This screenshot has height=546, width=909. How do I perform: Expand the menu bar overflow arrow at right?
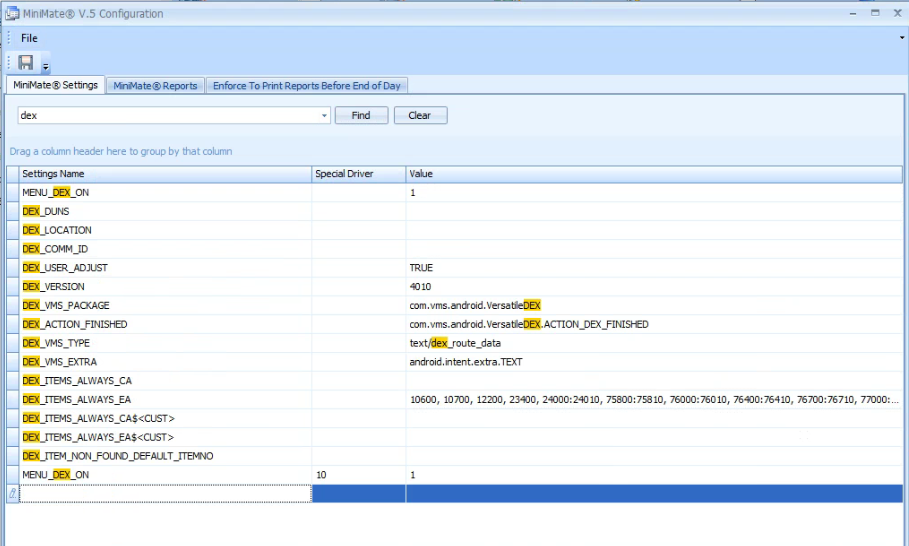coord(901,38)
